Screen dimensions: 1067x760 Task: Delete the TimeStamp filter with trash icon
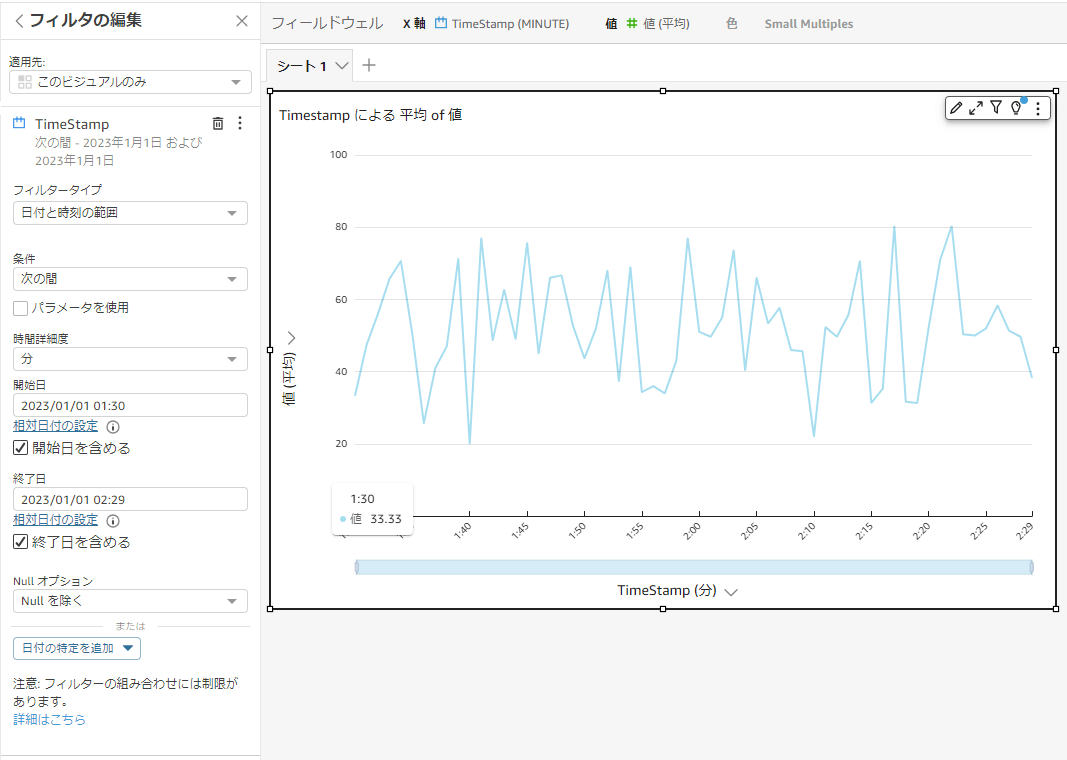[x=218, y=123]
